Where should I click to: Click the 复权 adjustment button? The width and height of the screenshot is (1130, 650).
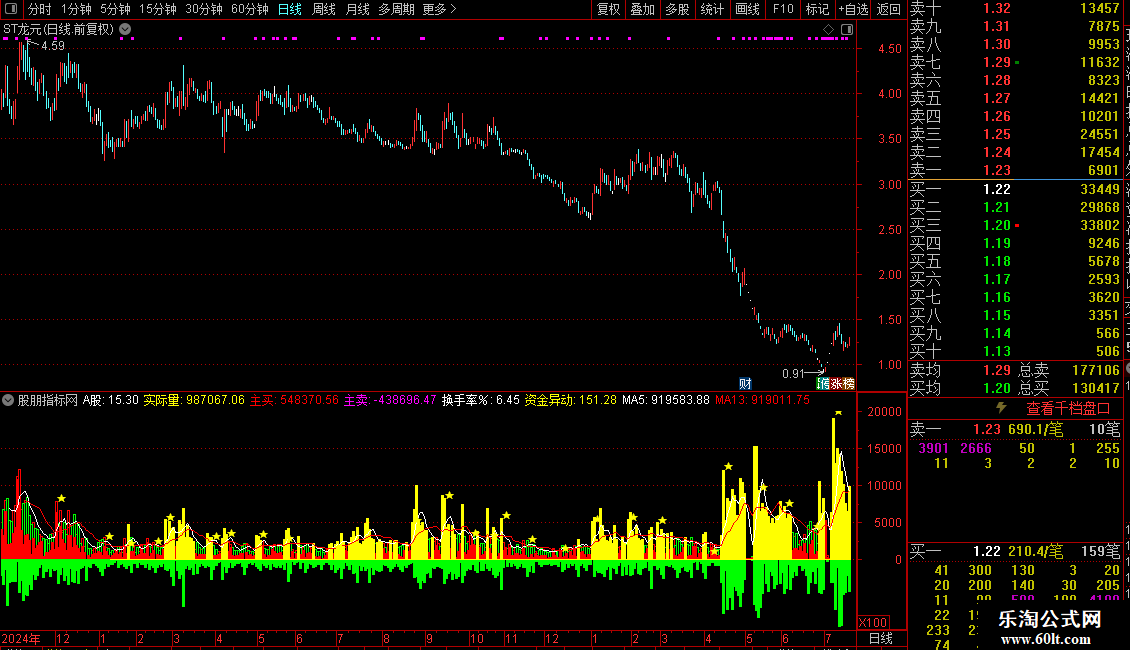click(608, 9)
